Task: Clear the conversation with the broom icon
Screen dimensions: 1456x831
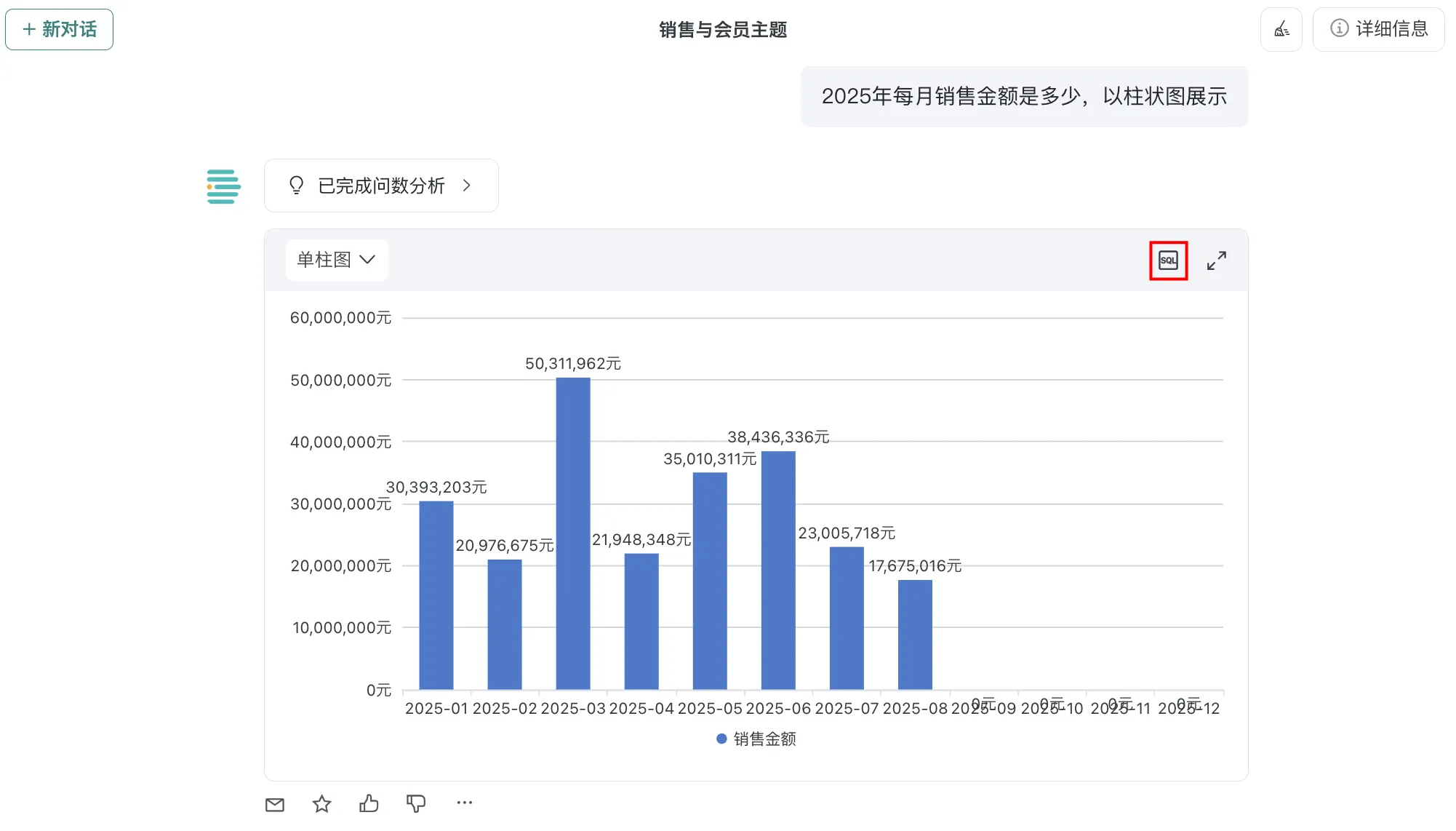Action: pos(1281,29)
